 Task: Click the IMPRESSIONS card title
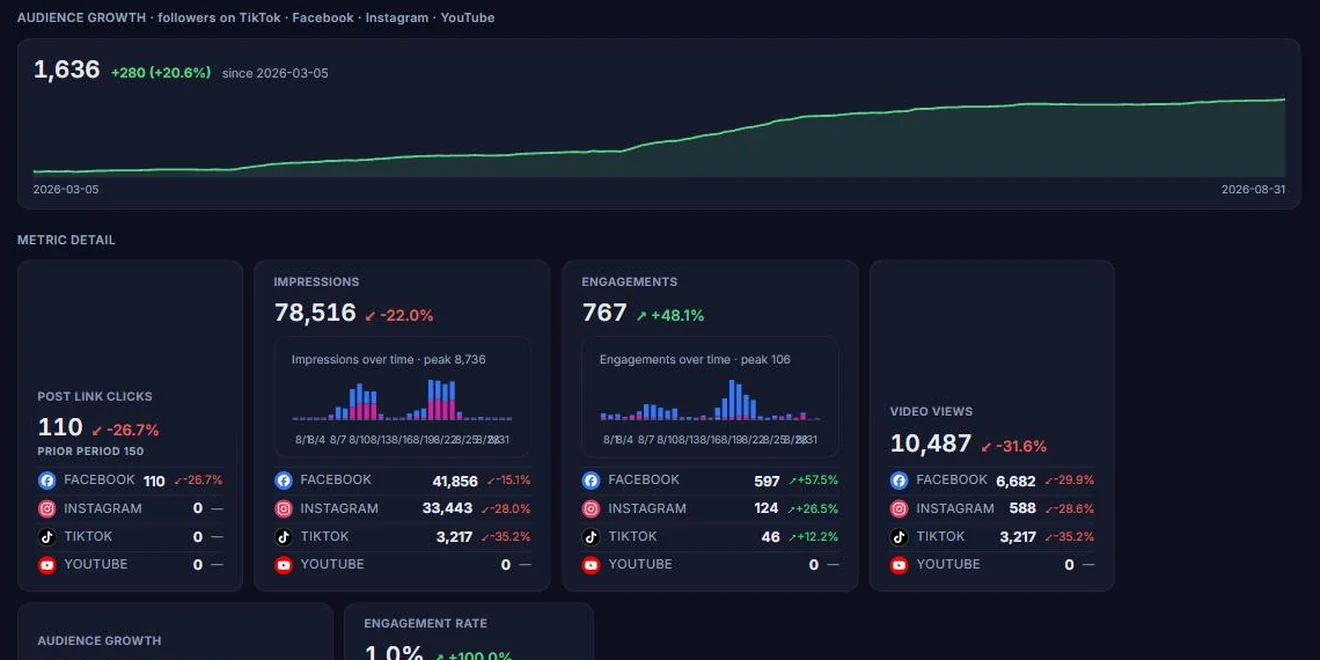[x=316, y=282]
